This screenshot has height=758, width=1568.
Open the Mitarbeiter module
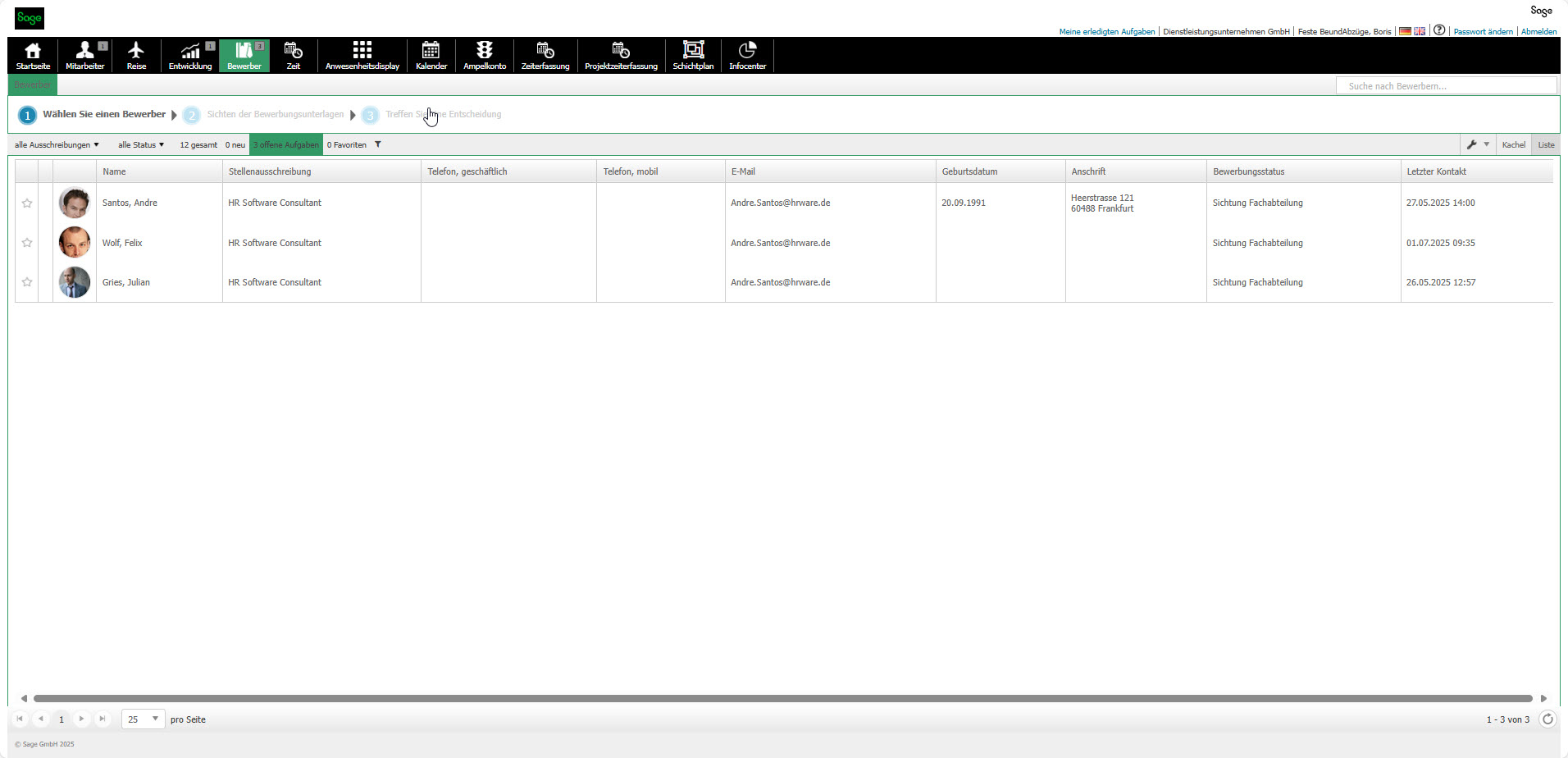(85, 55)
